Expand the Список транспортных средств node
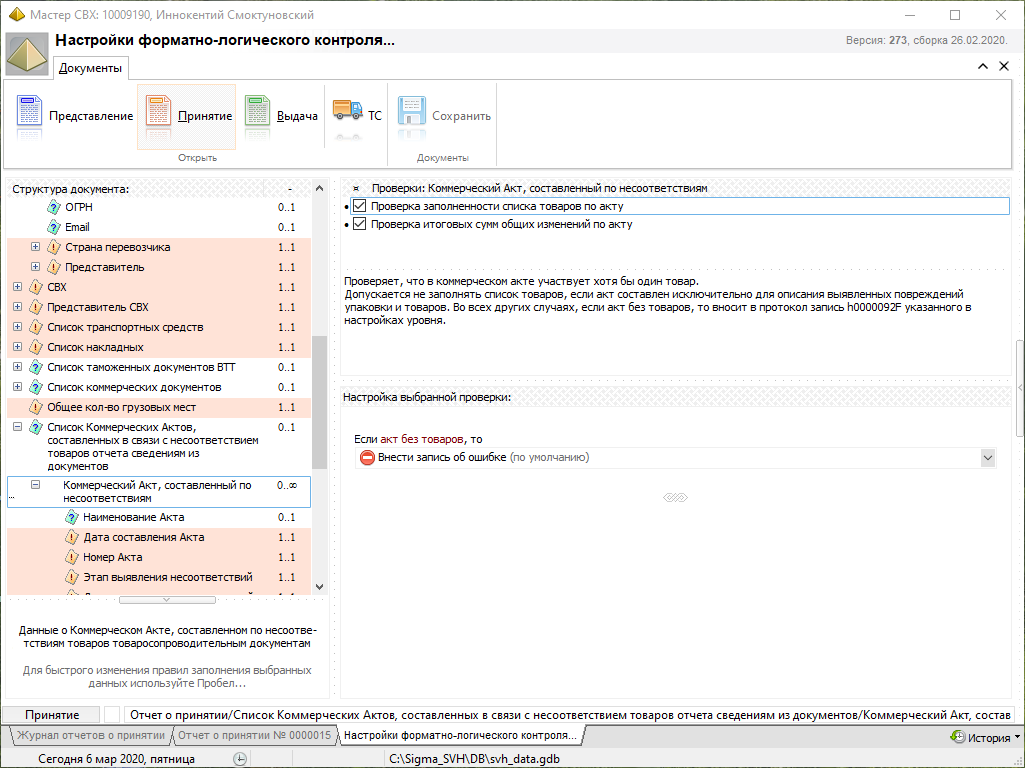1025x768 pixels. pos(18,327)
